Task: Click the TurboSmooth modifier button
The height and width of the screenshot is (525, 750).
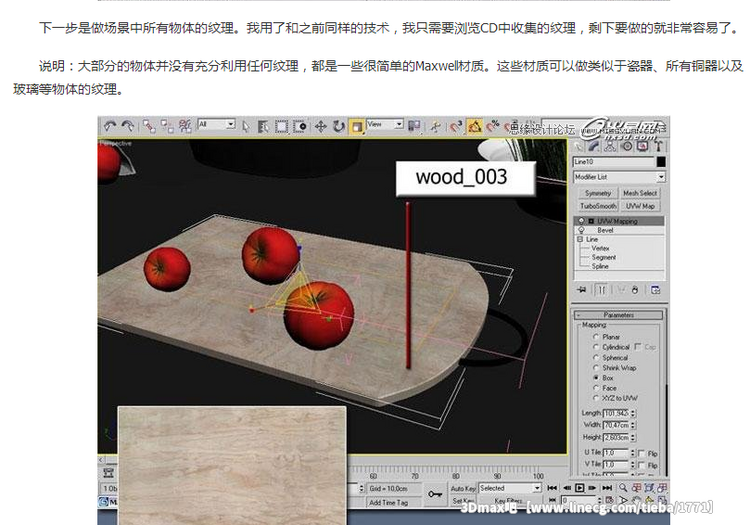Action: [596, 205]
